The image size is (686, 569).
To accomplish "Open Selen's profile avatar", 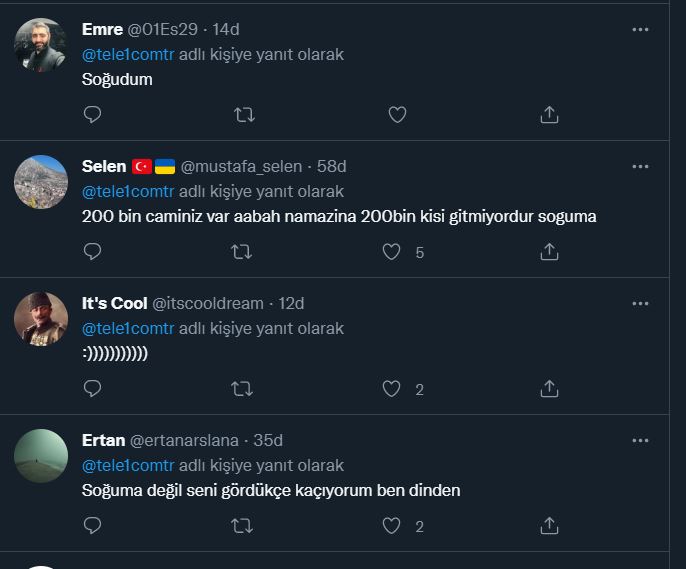I will point(41,182).
